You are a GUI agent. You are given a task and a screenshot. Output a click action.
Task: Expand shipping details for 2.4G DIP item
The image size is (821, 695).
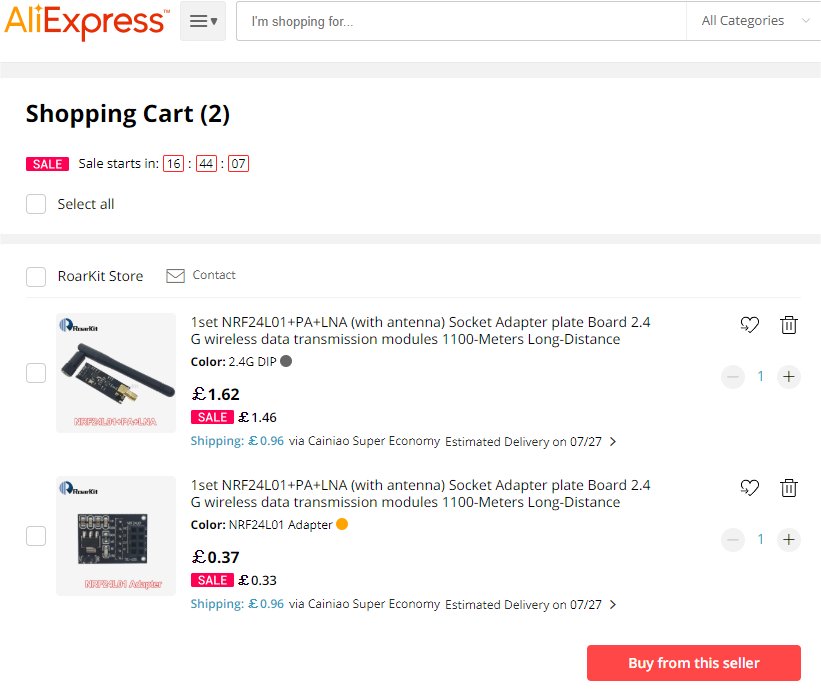(613, 441)
